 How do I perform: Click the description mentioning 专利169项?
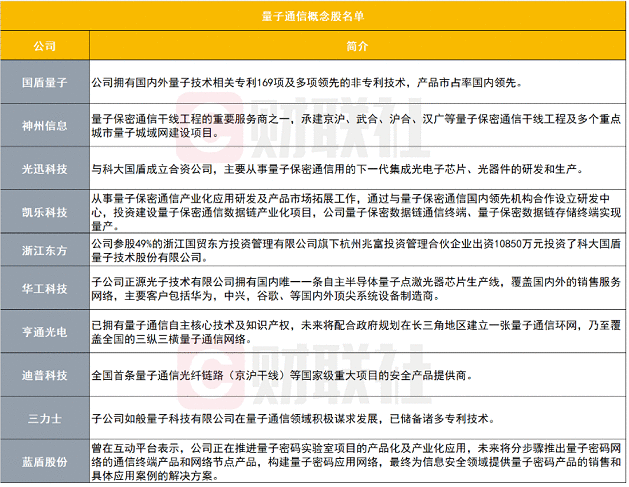click(307, 83)
